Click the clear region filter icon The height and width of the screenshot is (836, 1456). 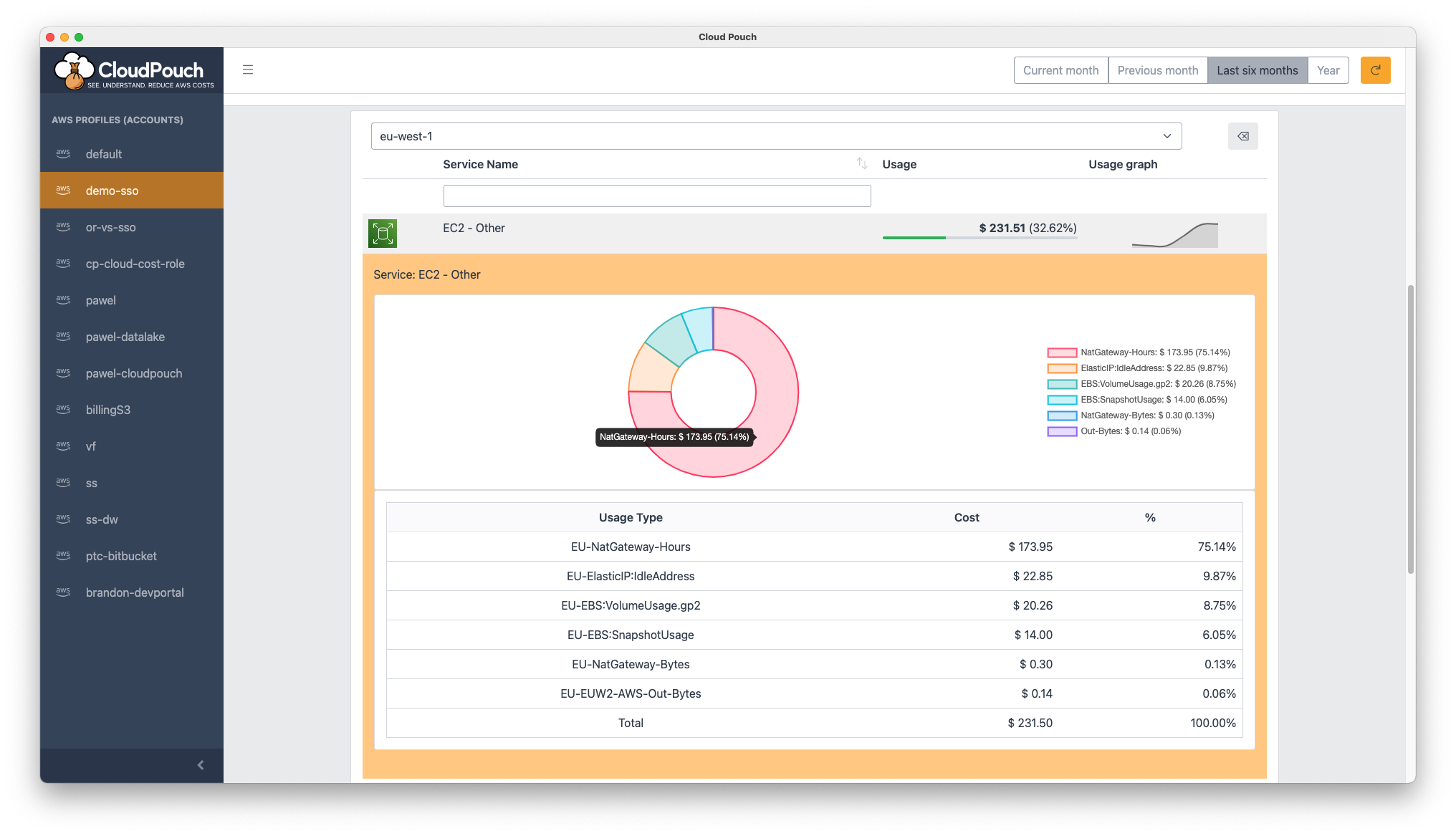coord(1242,136)
